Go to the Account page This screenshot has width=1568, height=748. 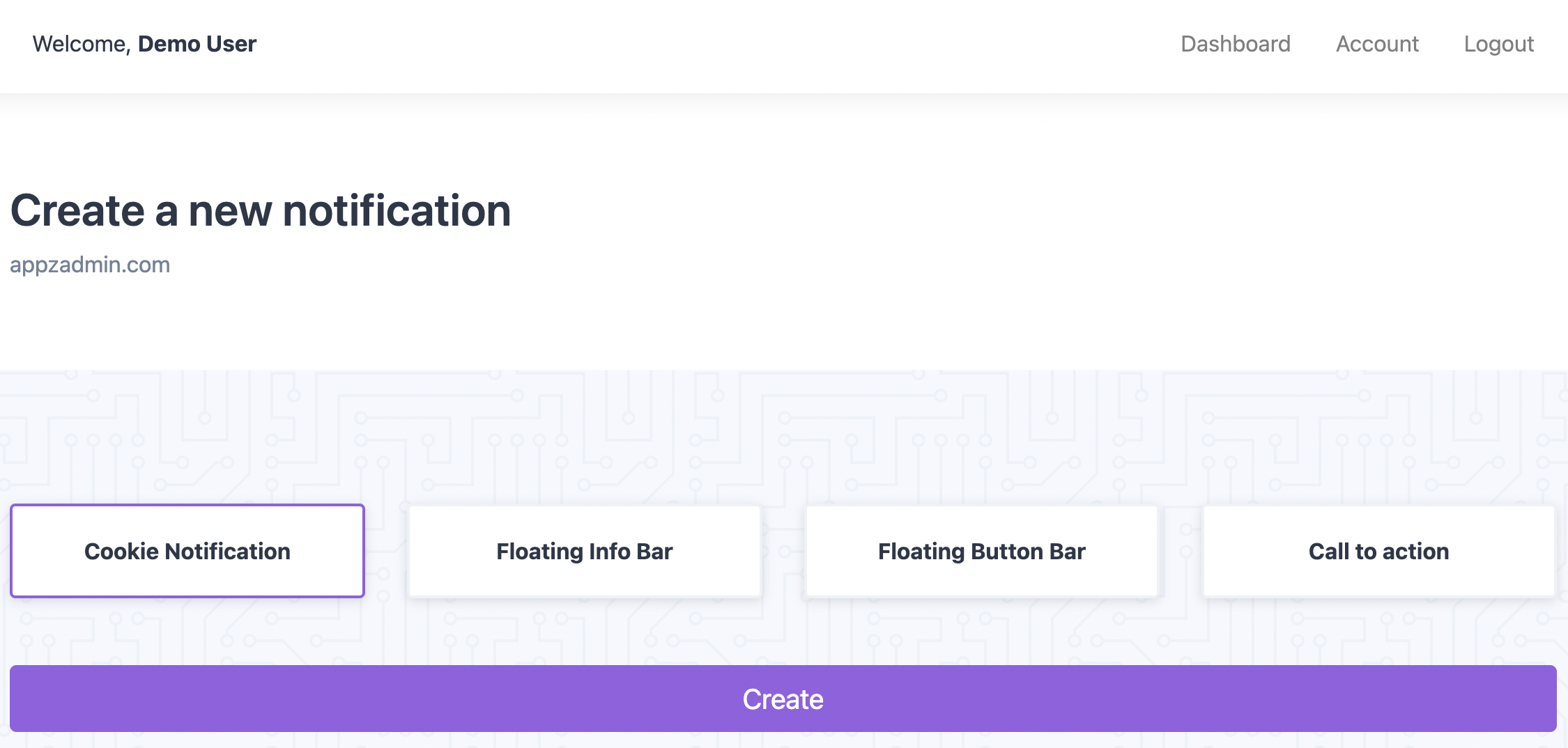1377,44
